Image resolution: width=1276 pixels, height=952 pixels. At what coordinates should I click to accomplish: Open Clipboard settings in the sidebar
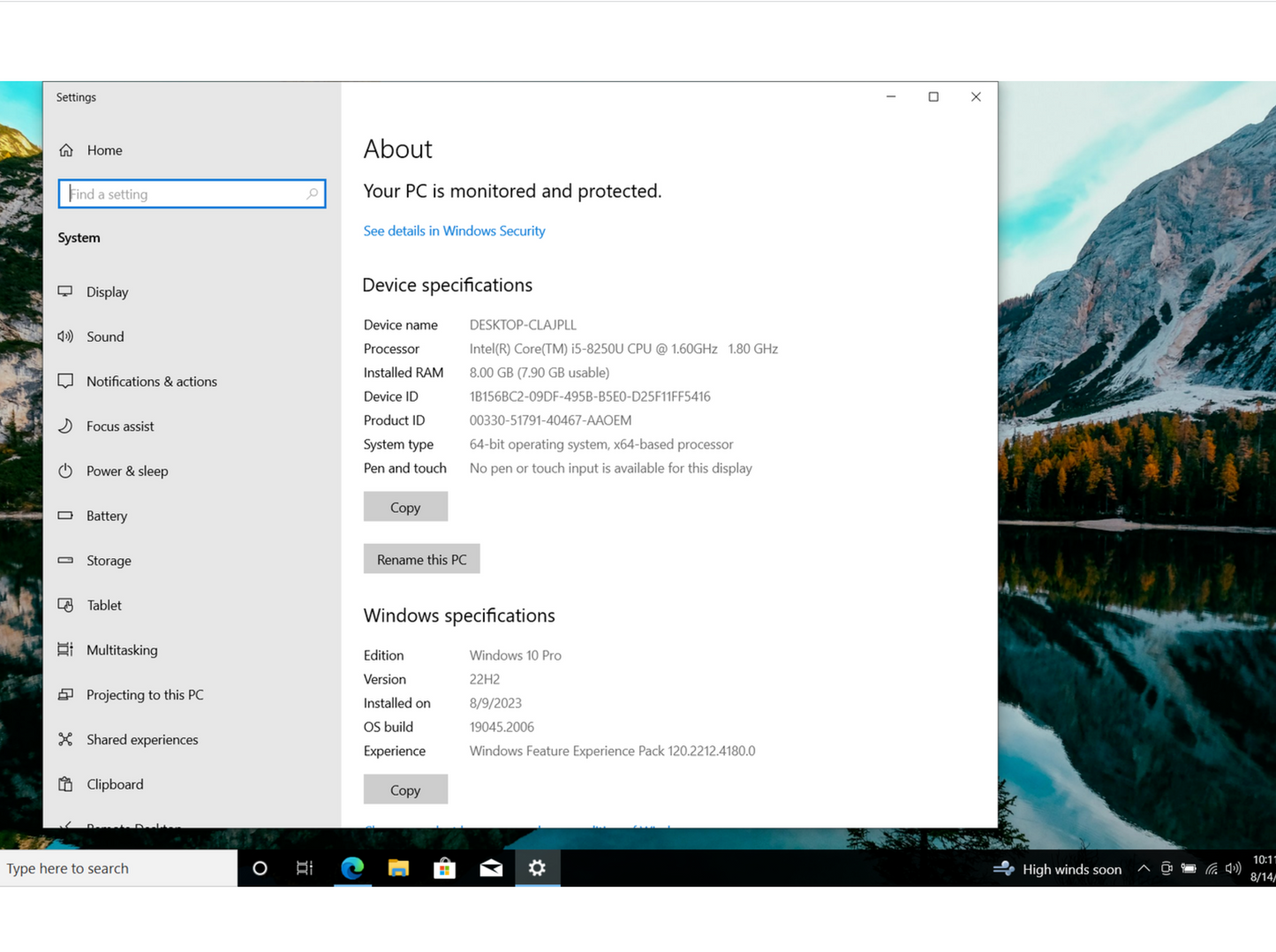point(115,784)
